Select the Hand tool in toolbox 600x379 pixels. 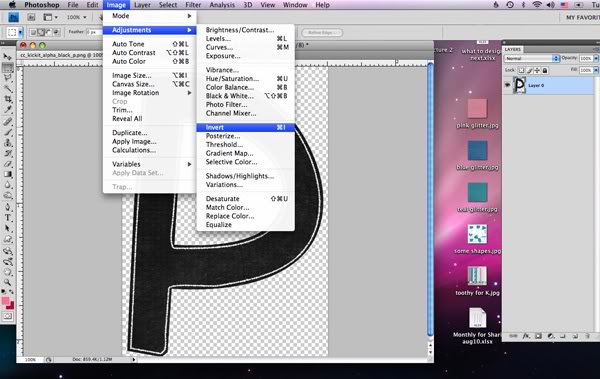8,272
